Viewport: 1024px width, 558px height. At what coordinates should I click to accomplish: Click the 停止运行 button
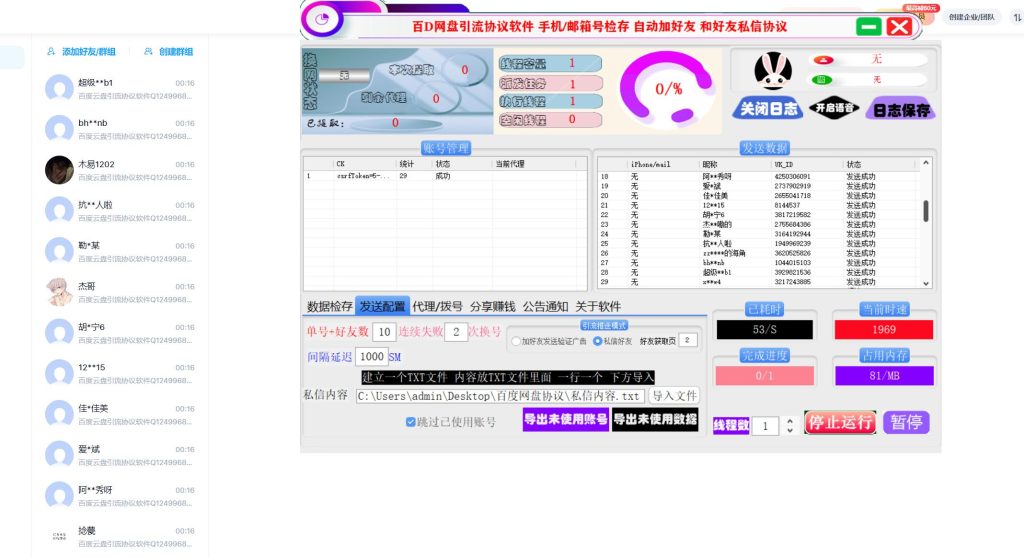point(840,422)
